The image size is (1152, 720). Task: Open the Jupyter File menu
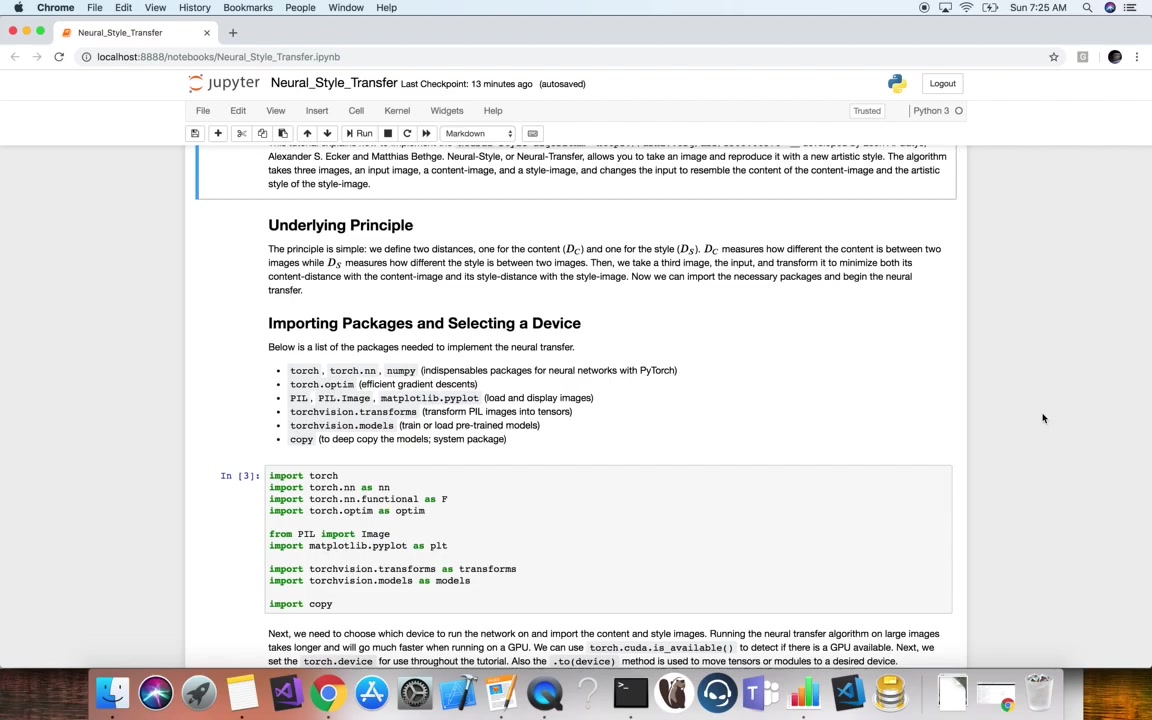click(203, 111)
